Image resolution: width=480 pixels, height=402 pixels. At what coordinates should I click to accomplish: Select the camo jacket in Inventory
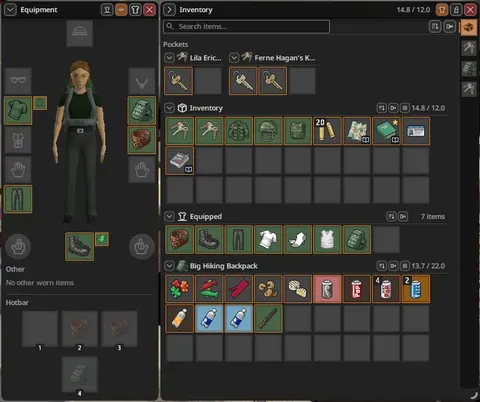click(x=239, y=131)
